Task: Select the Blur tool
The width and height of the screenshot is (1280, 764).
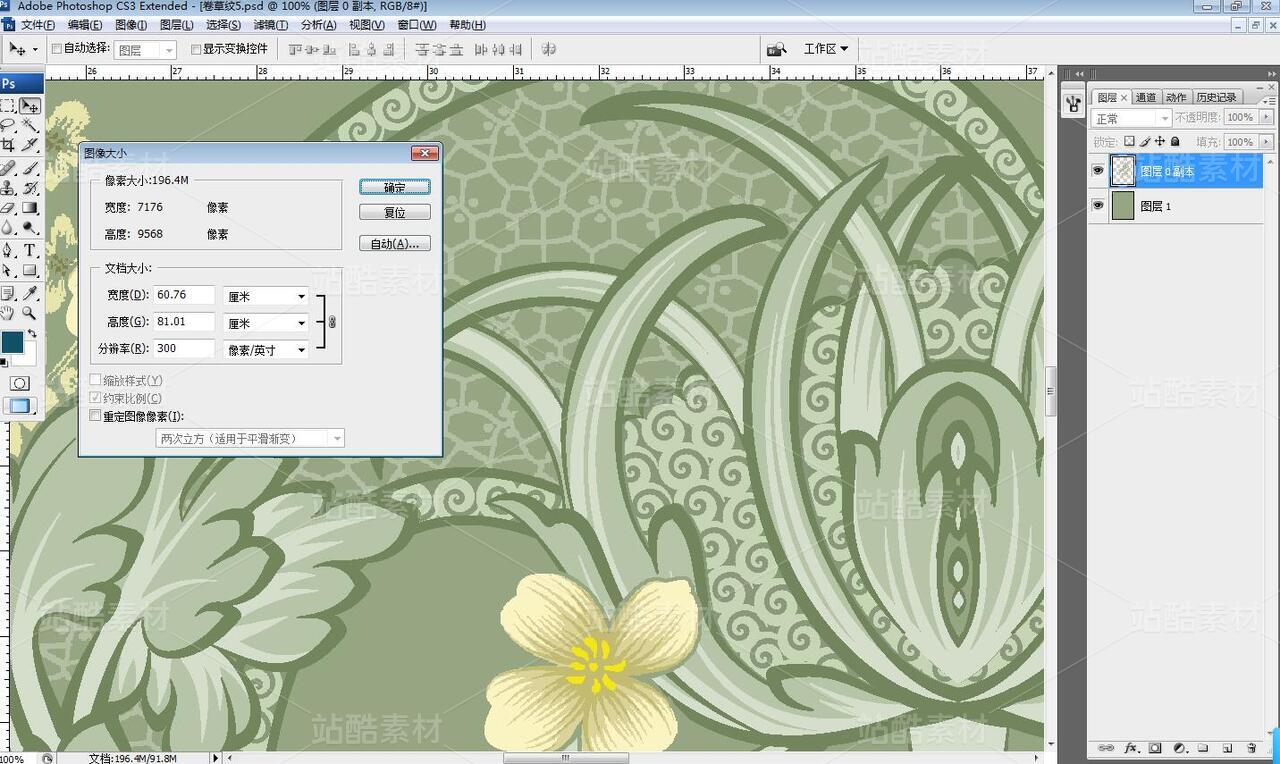Action: coord(8,229)
